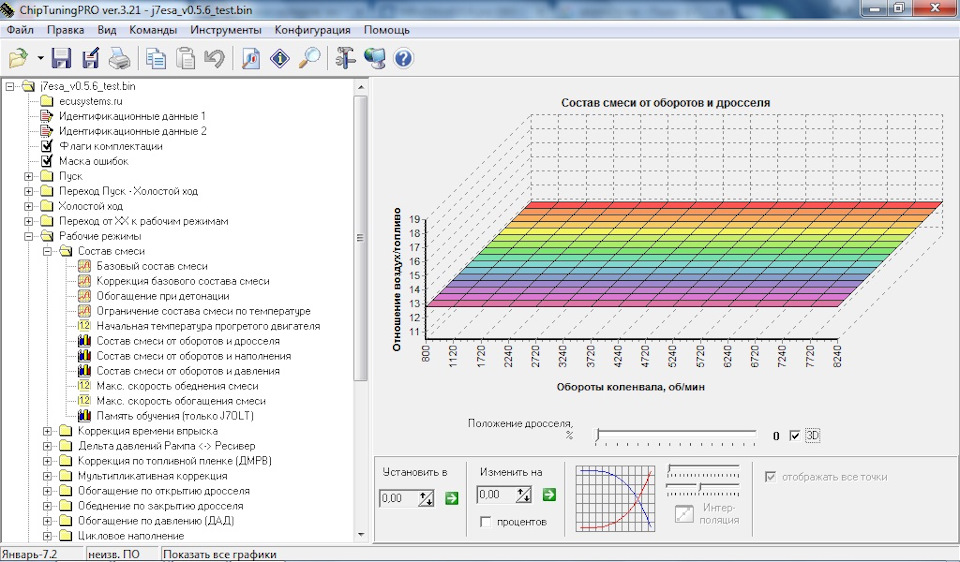Toggle the Маска ошибок checkbox item

tap(47, 161)
